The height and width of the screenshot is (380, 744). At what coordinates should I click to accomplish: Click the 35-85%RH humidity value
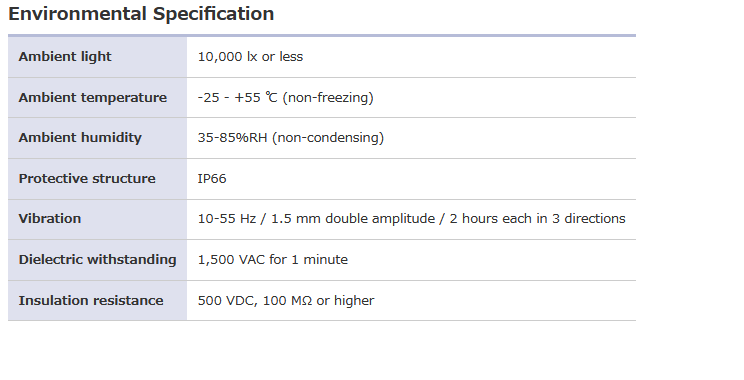coord(232,138)
